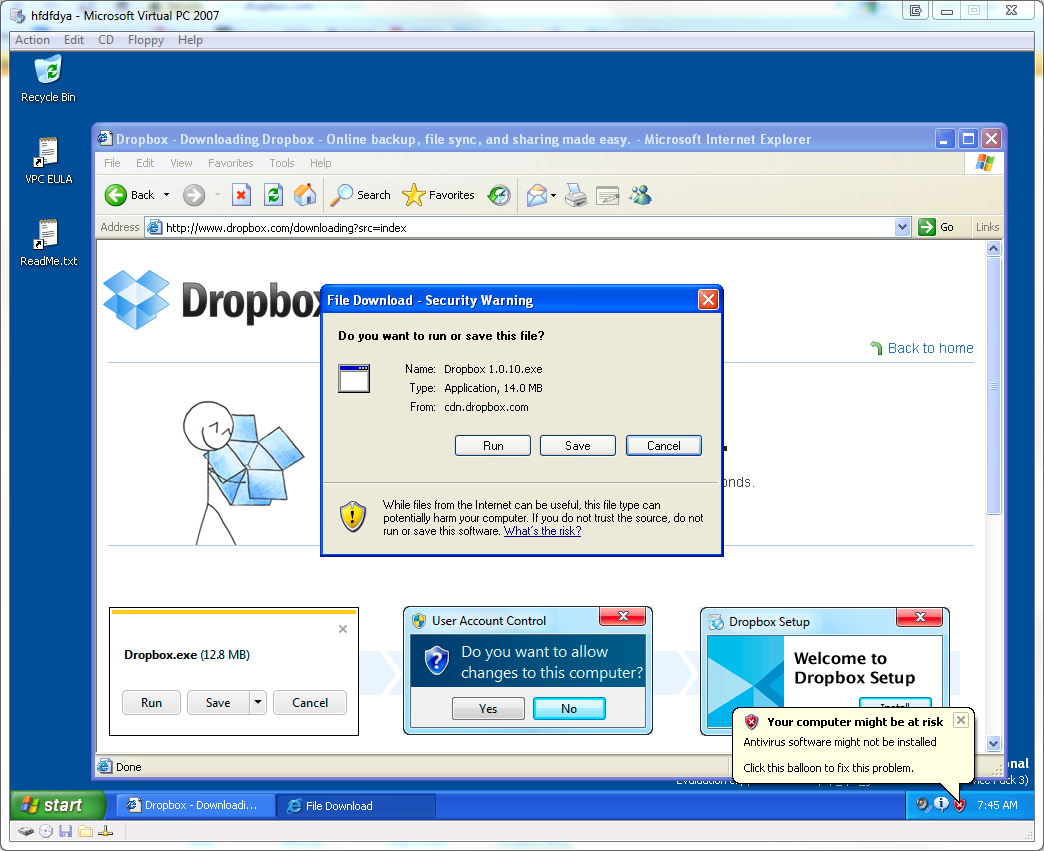1044x851 pixels.
Task: Click the Mail envelope icon in IE toolbar
Action: (537, 195)
